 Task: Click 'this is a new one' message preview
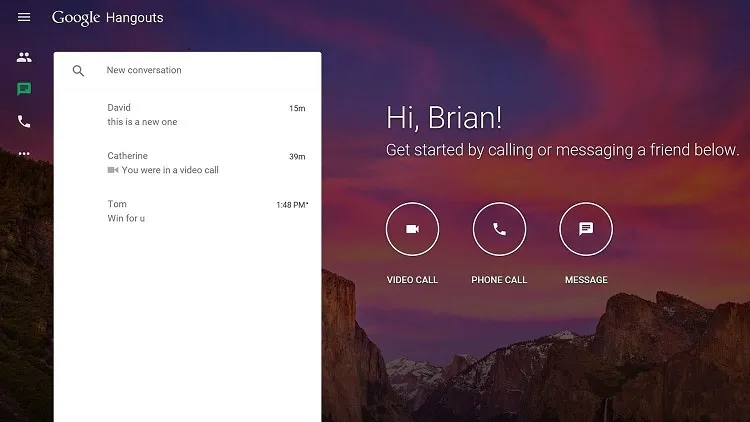click(142, 122)
